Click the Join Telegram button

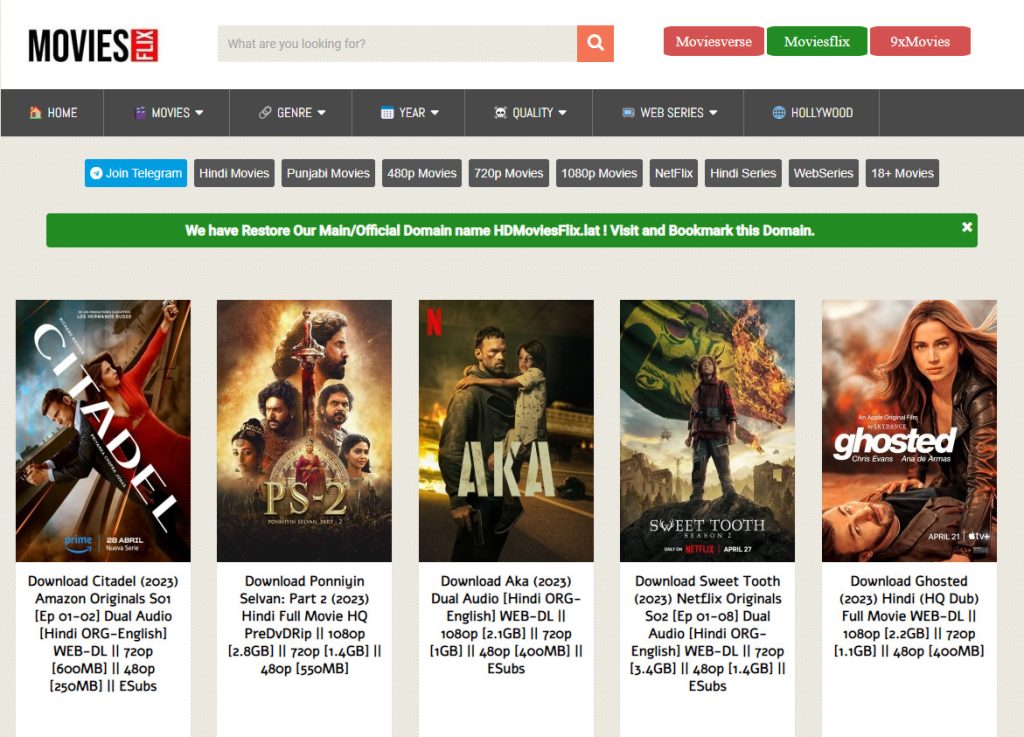pyautogui.click(x=136, y=173)
